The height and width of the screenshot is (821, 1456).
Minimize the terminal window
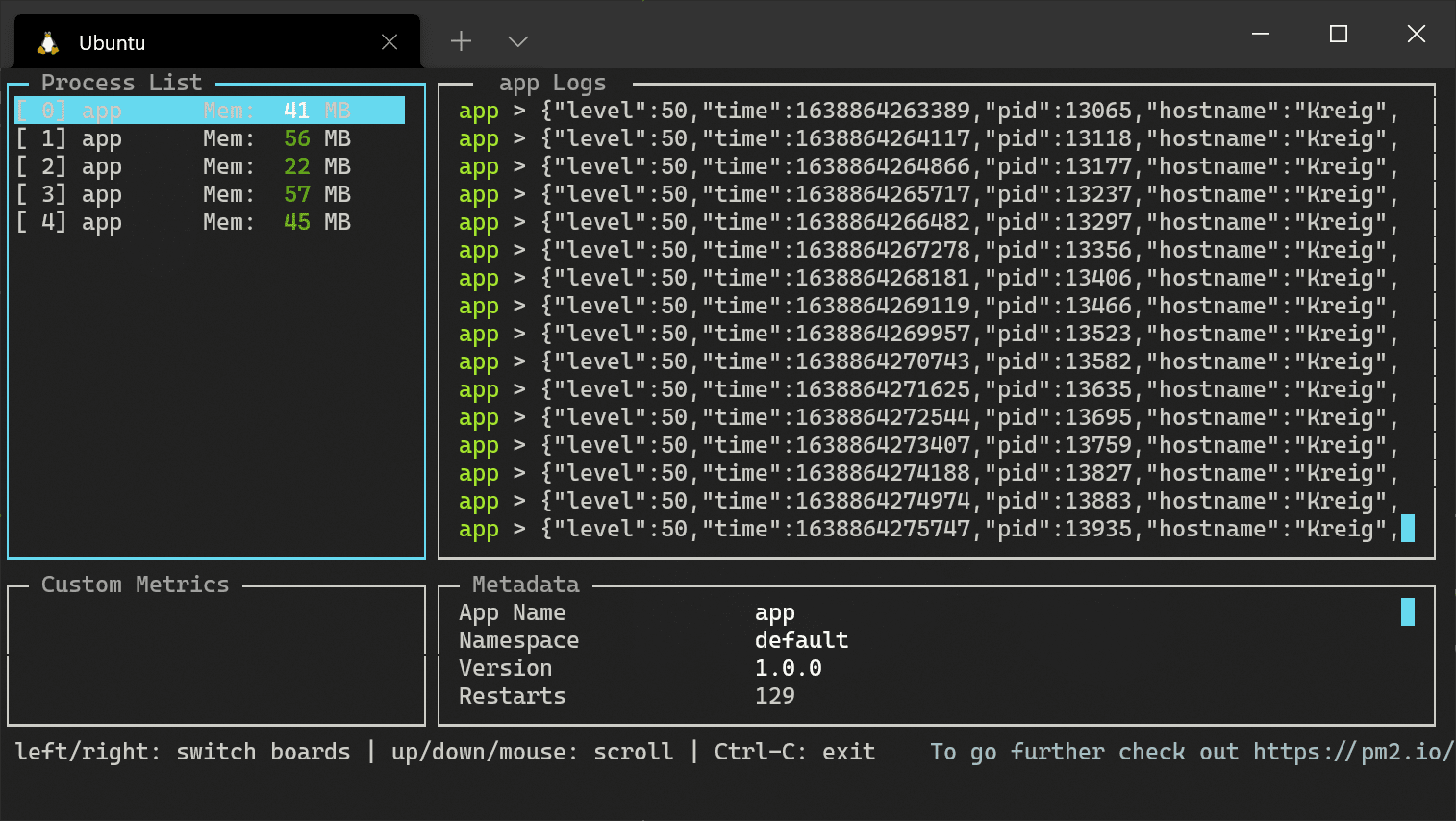tap(1261, 35)
